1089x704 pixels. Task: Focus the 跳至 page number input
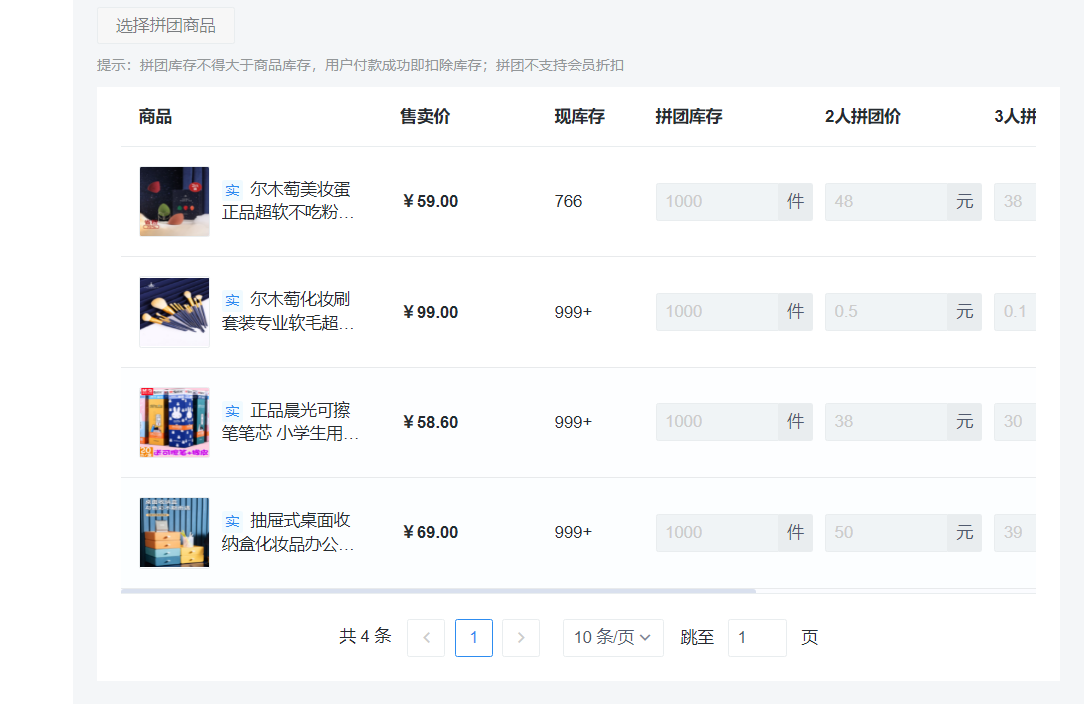[757, 637]
